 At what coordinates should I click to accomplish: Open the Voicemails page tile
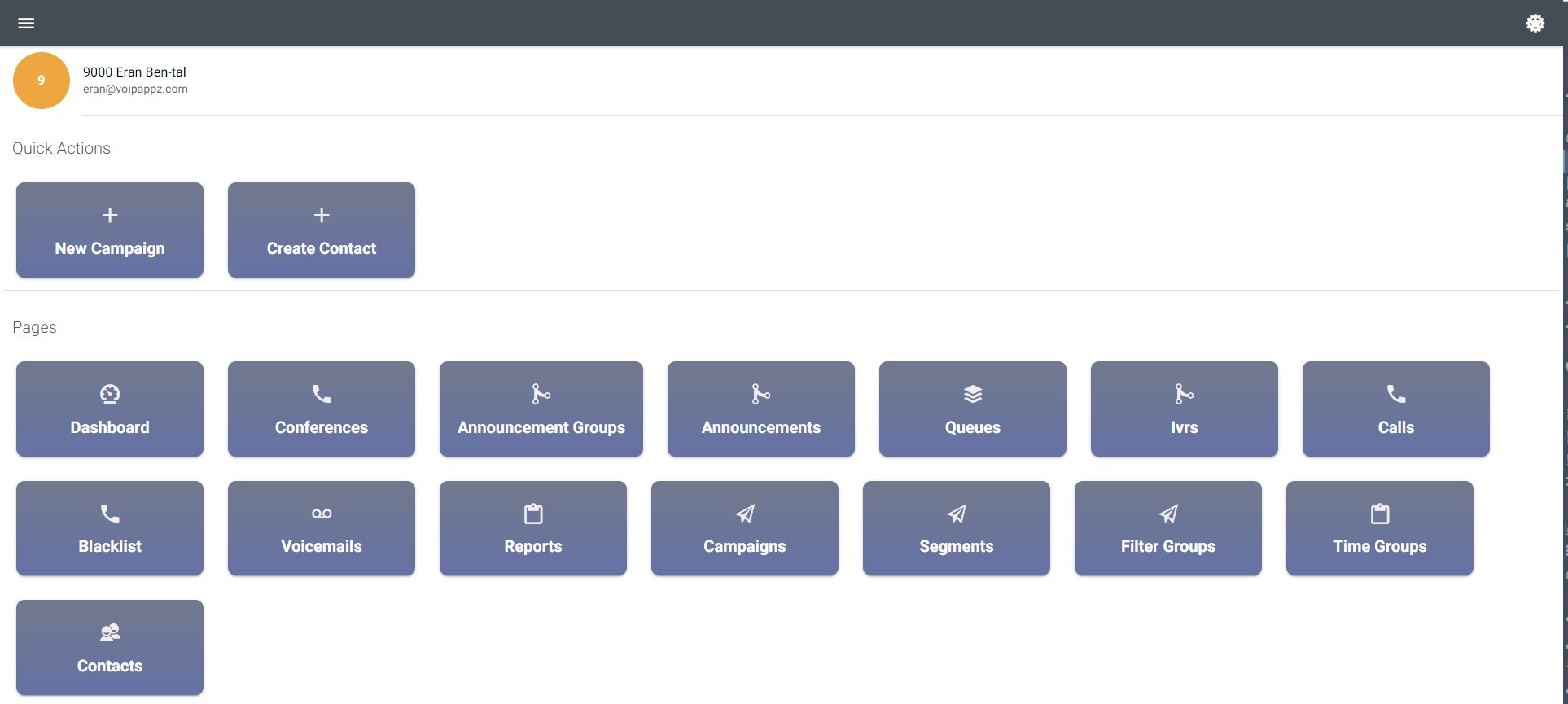pos(322,528)
